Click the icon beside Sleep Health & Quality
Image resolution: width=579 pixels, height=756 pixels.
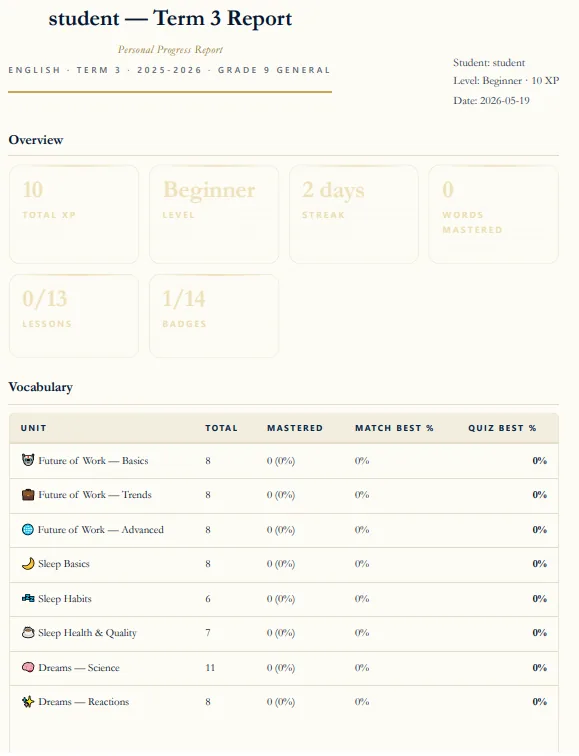click(x=28, y=633)
